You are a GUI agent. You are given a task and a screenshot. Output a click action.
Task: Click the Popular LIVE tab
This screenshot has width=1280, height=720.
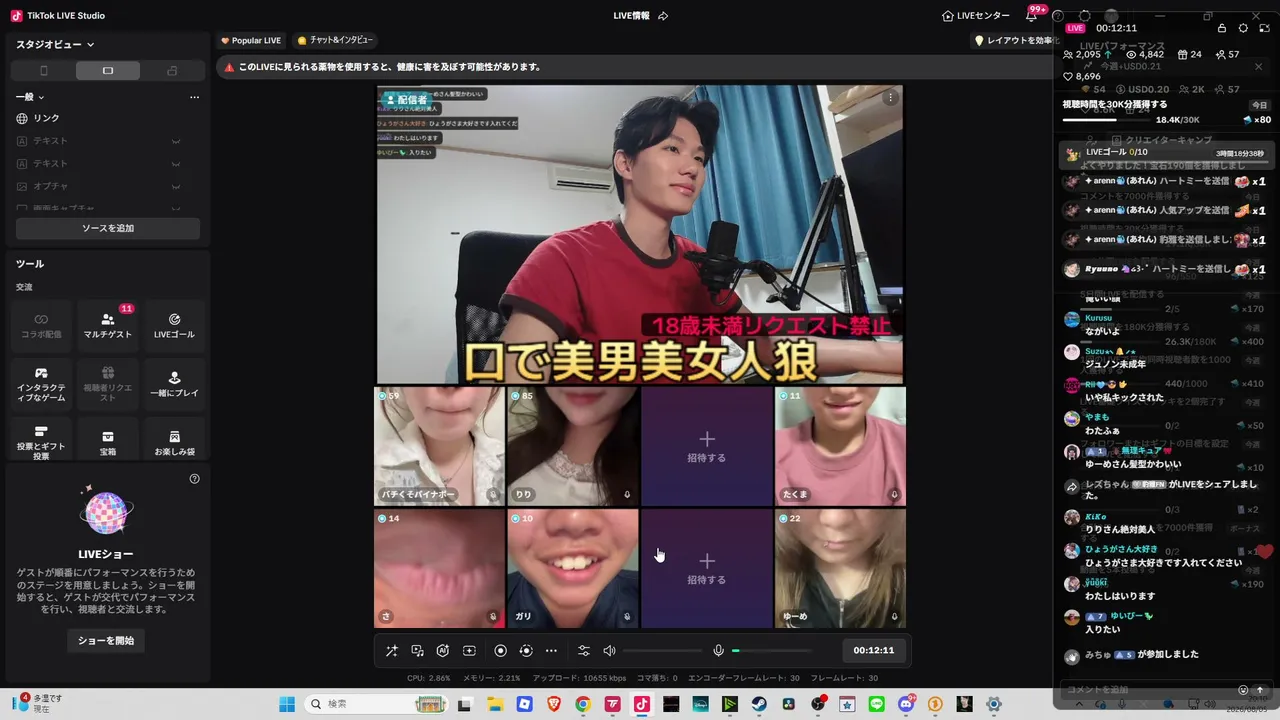coord(251,41)
